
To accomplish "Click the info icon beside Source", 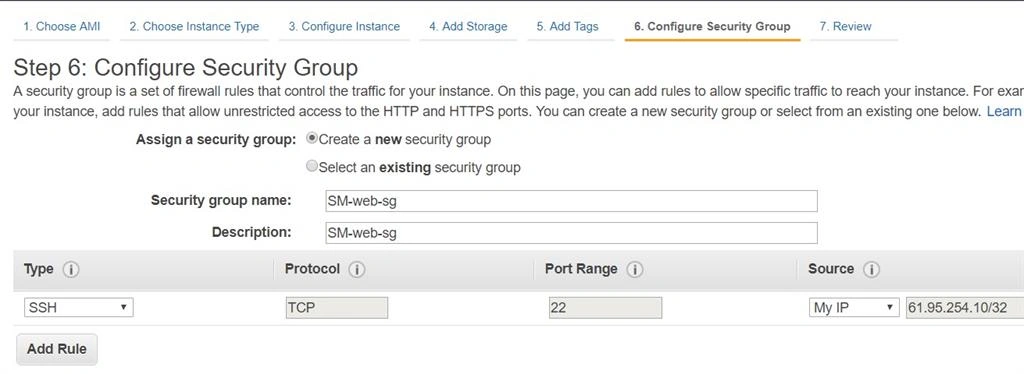I will (871, 269).
